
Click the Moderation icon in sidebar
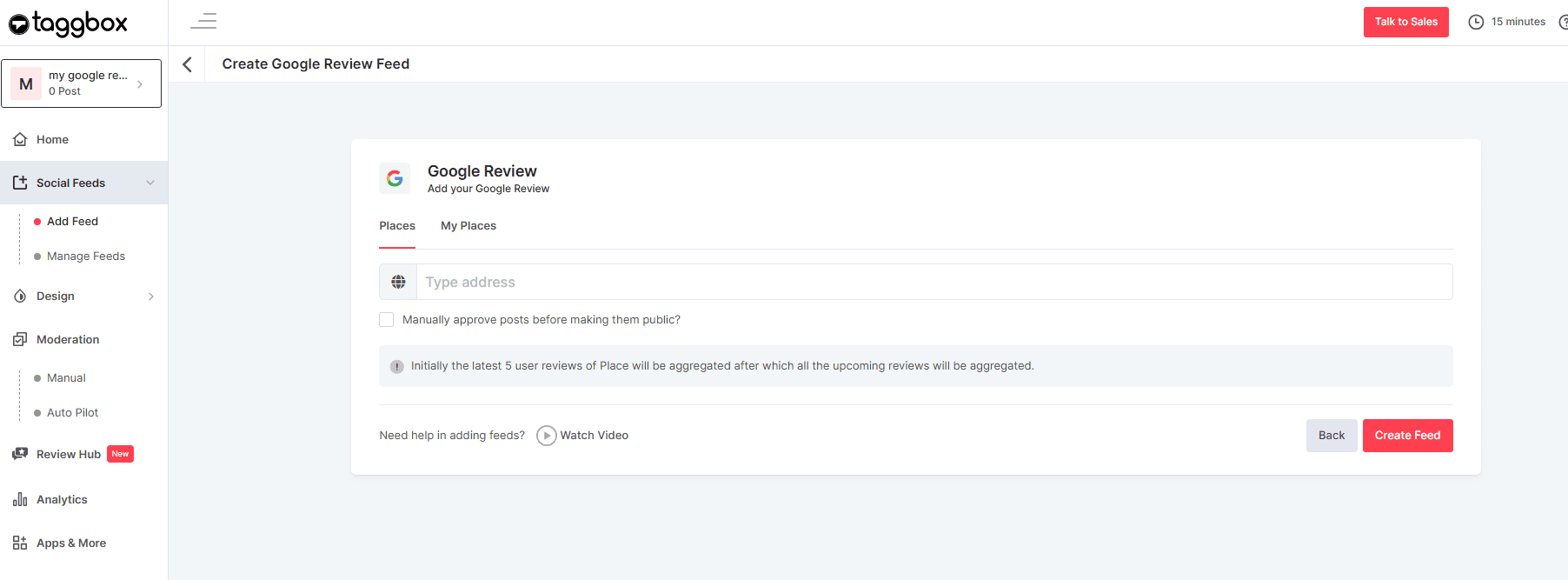[20, 340]
